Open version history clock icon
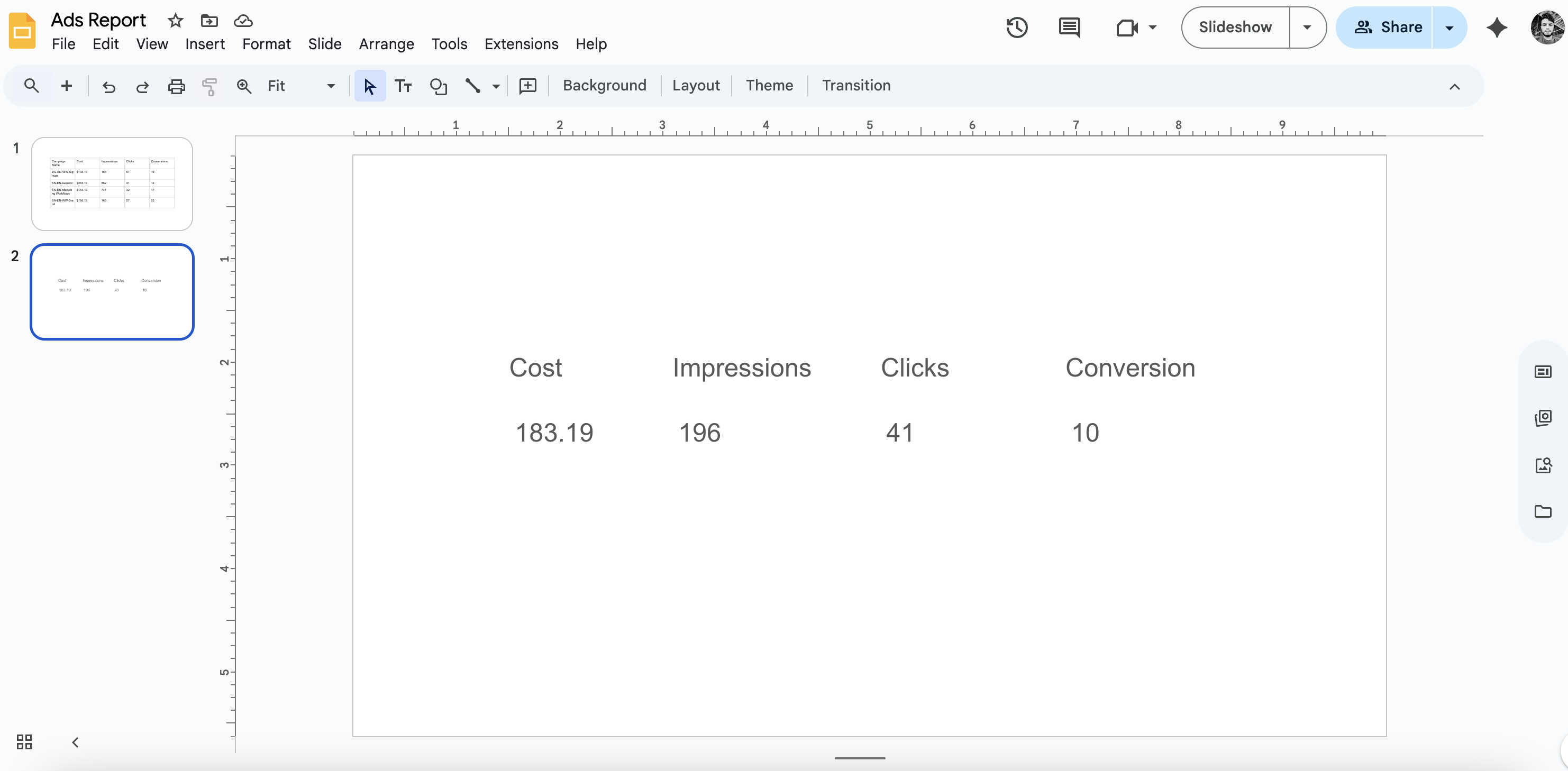Image resolution: width=1568 pixels, height=771 pixels. [1017, 27]
